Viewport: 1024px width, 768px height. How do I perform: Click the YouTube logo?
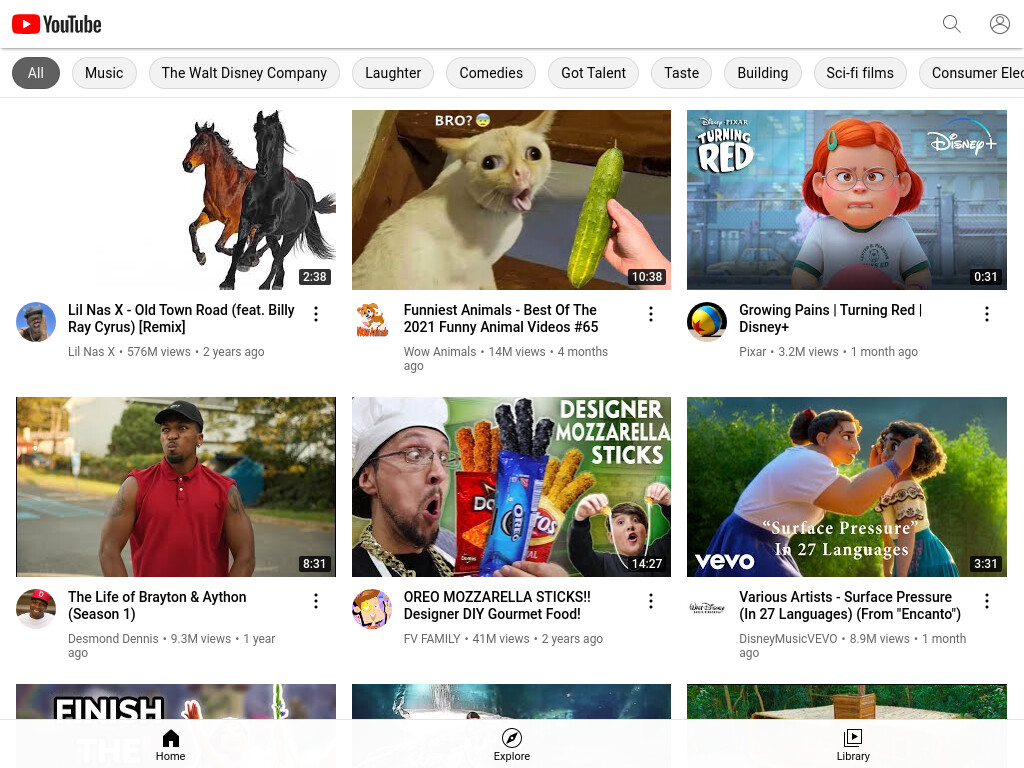[57, 24]
